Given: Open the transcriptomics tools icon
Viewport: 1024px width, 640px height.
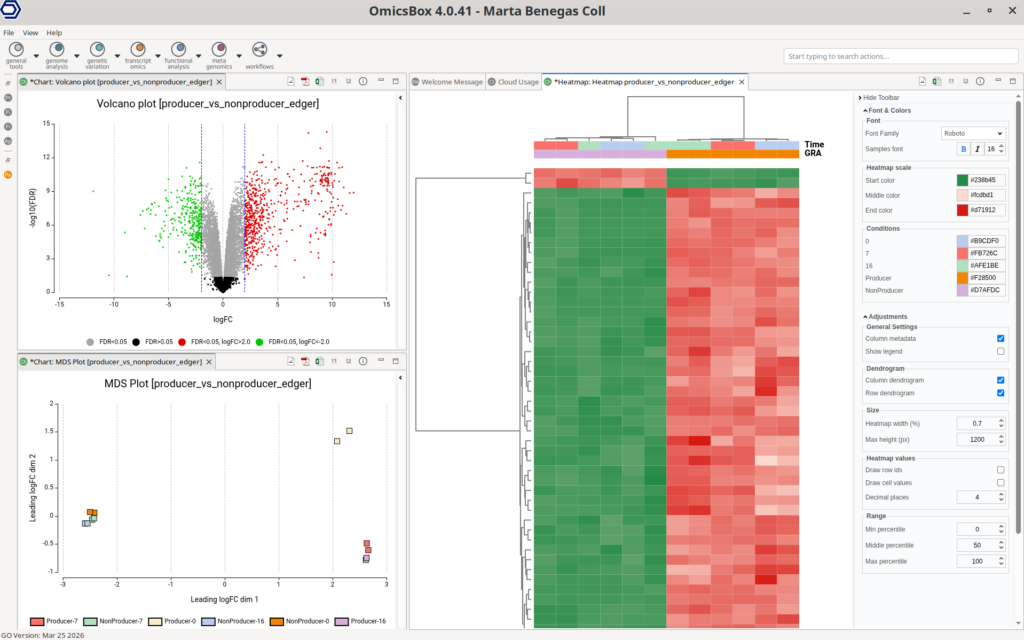Looking at the screenshot, I should coord(138,50).
